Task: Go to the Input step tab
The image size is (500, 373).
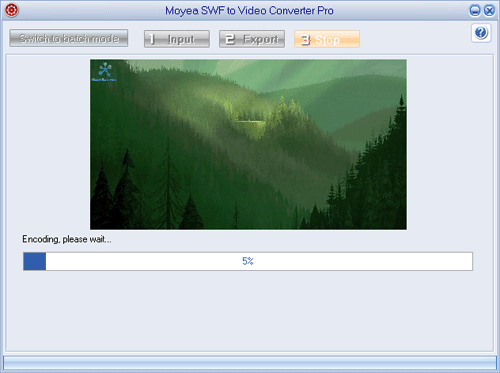Action: (177, 39)
